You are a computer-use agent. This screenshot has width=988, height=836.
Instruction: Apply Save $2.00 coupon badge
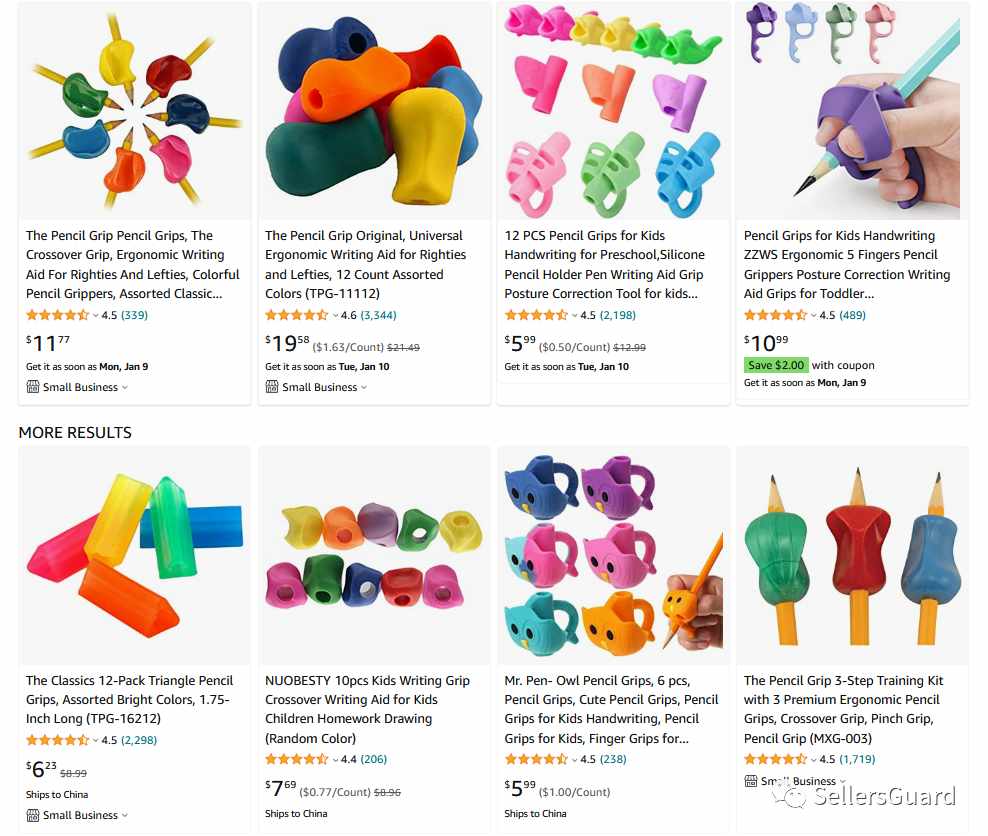click(x=776, y=365)
